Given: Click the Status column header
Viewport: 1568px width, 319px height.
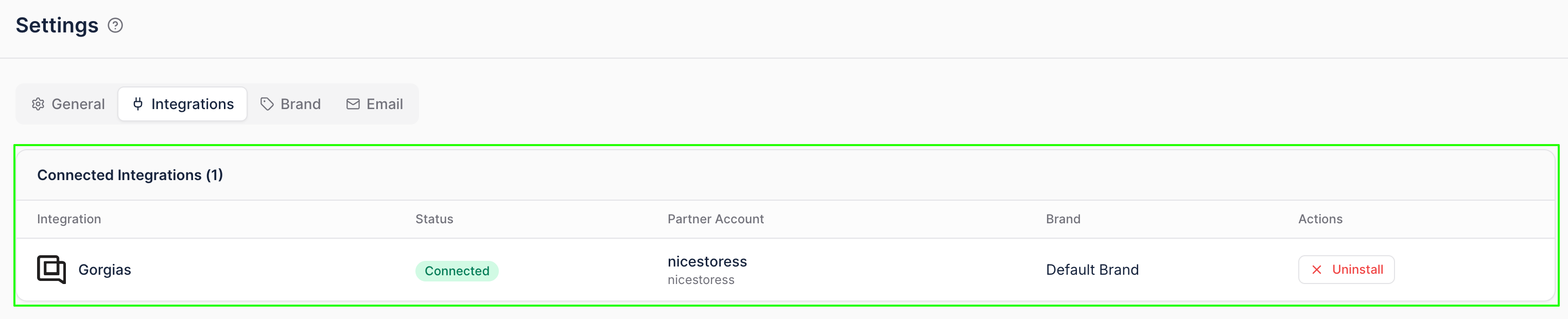Looking at the screenshot, I should pyautogui.click(x=434, y=219).
